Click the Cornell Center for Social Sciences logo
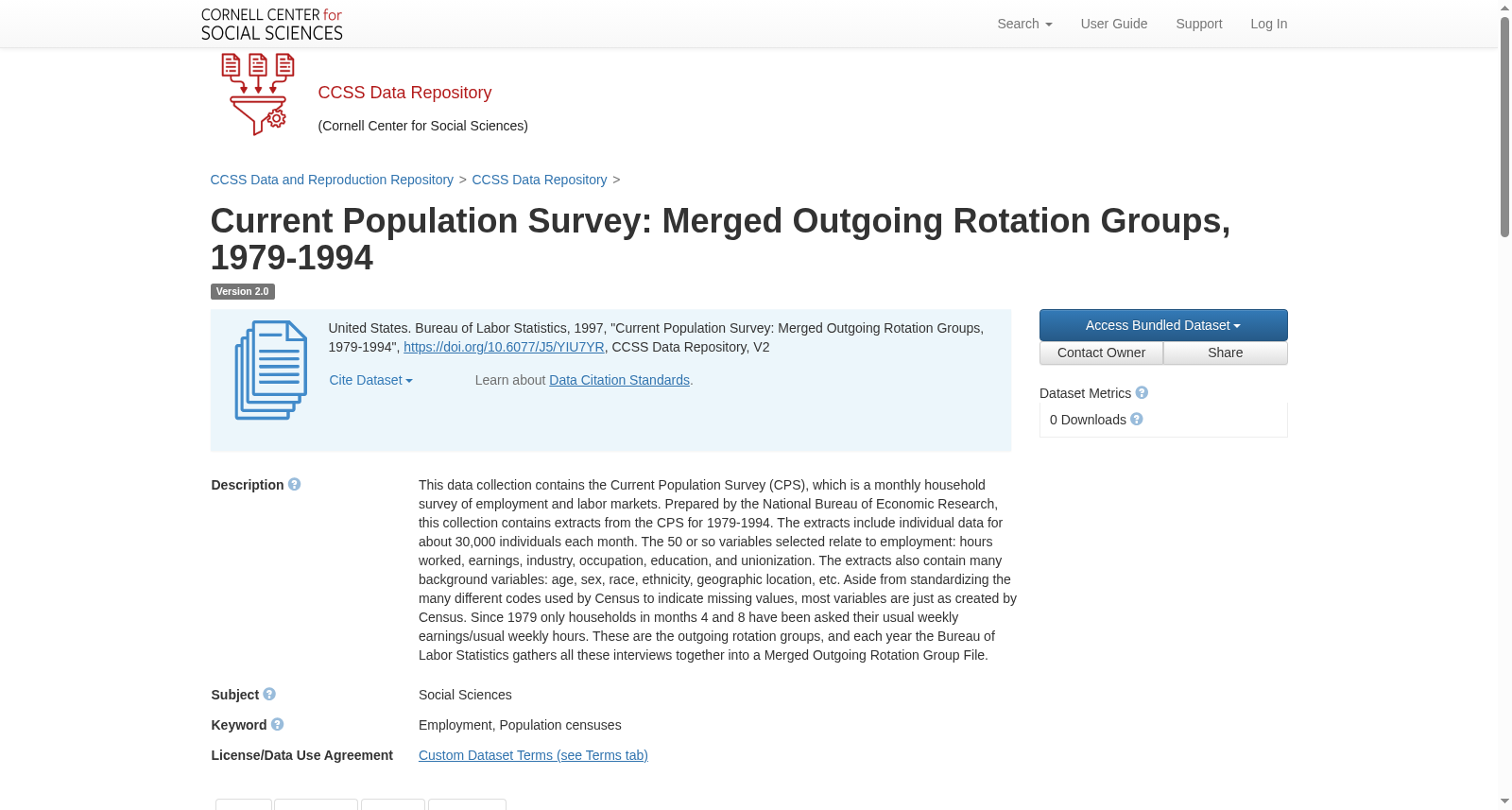Screen dimensions: 1512x810 coord(271,24)
